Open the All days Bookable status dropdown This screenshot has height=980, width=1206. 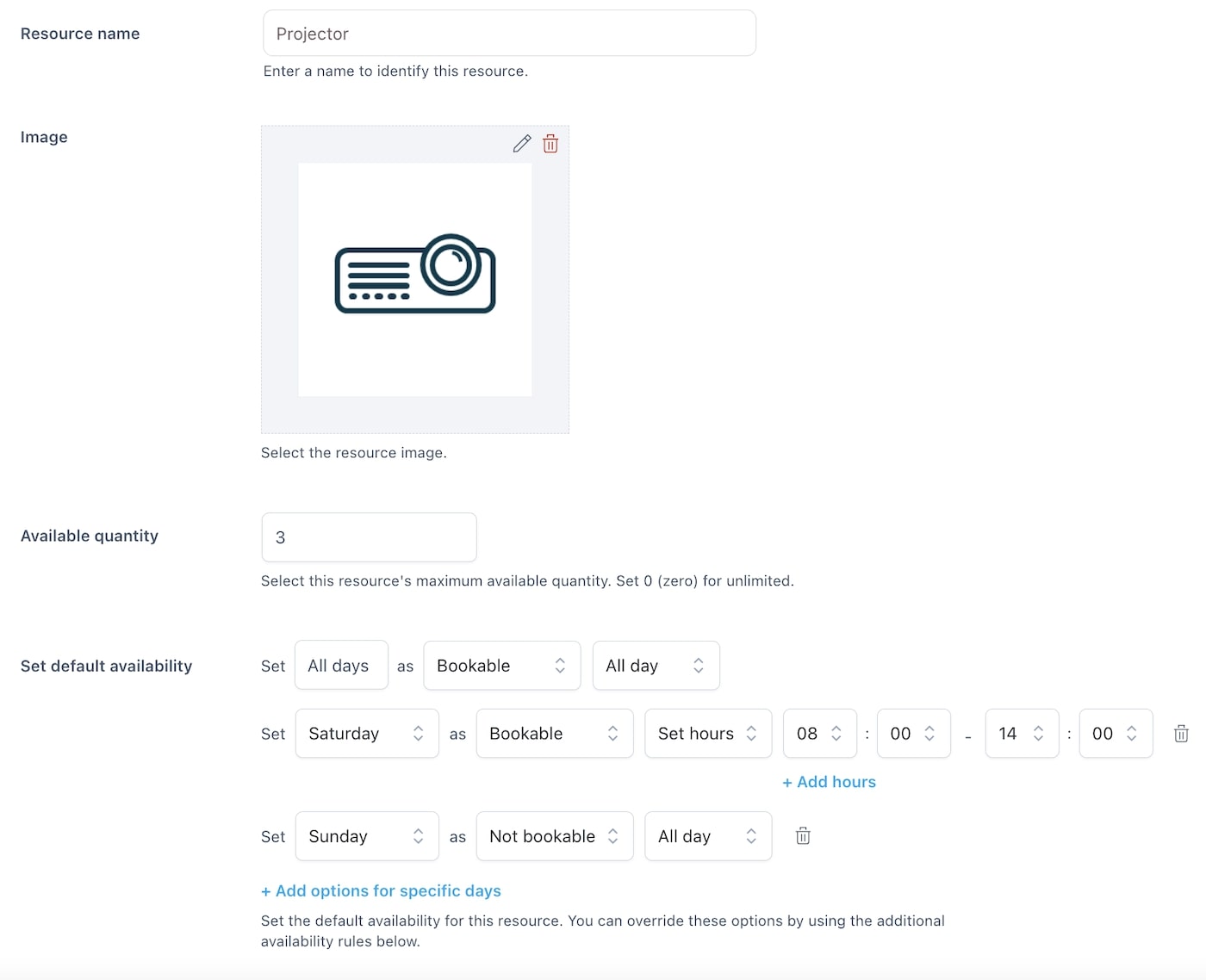(x=502, y=666)
